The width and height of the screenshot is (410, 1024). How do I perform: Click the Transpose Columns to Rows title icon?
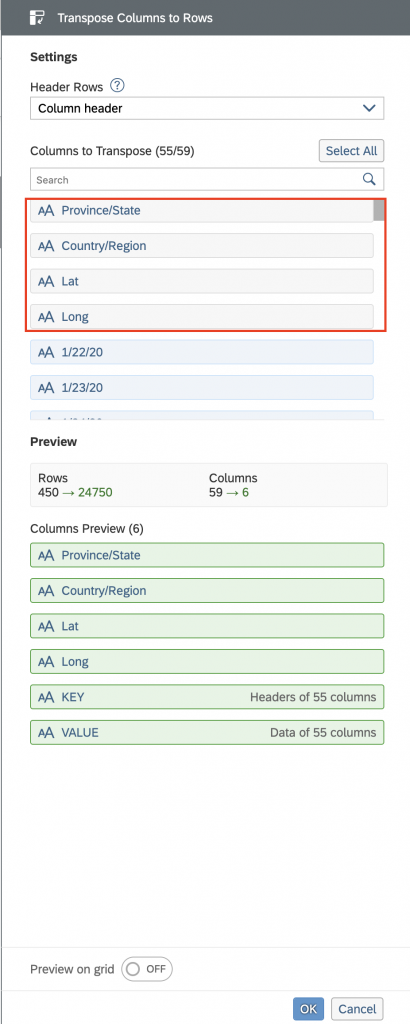tap(37, 18)
